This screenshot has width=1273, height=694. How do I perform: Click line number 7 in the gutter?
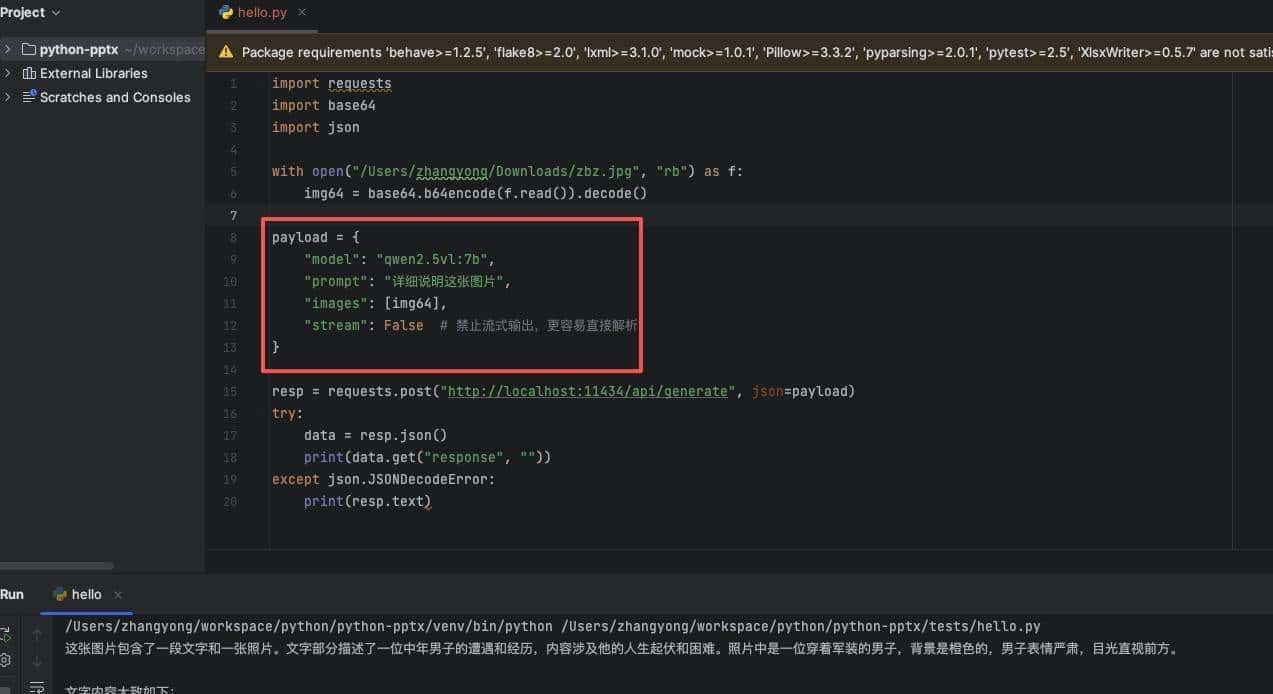[233, 216]
